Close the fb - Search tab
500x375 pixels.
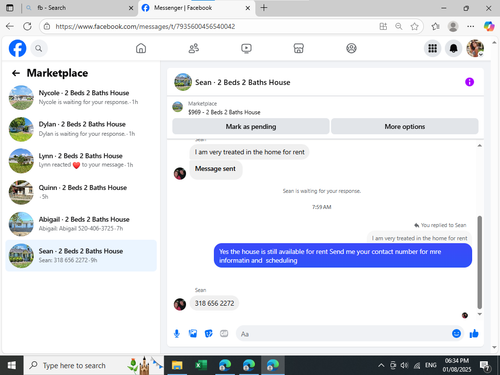[131, 8]
